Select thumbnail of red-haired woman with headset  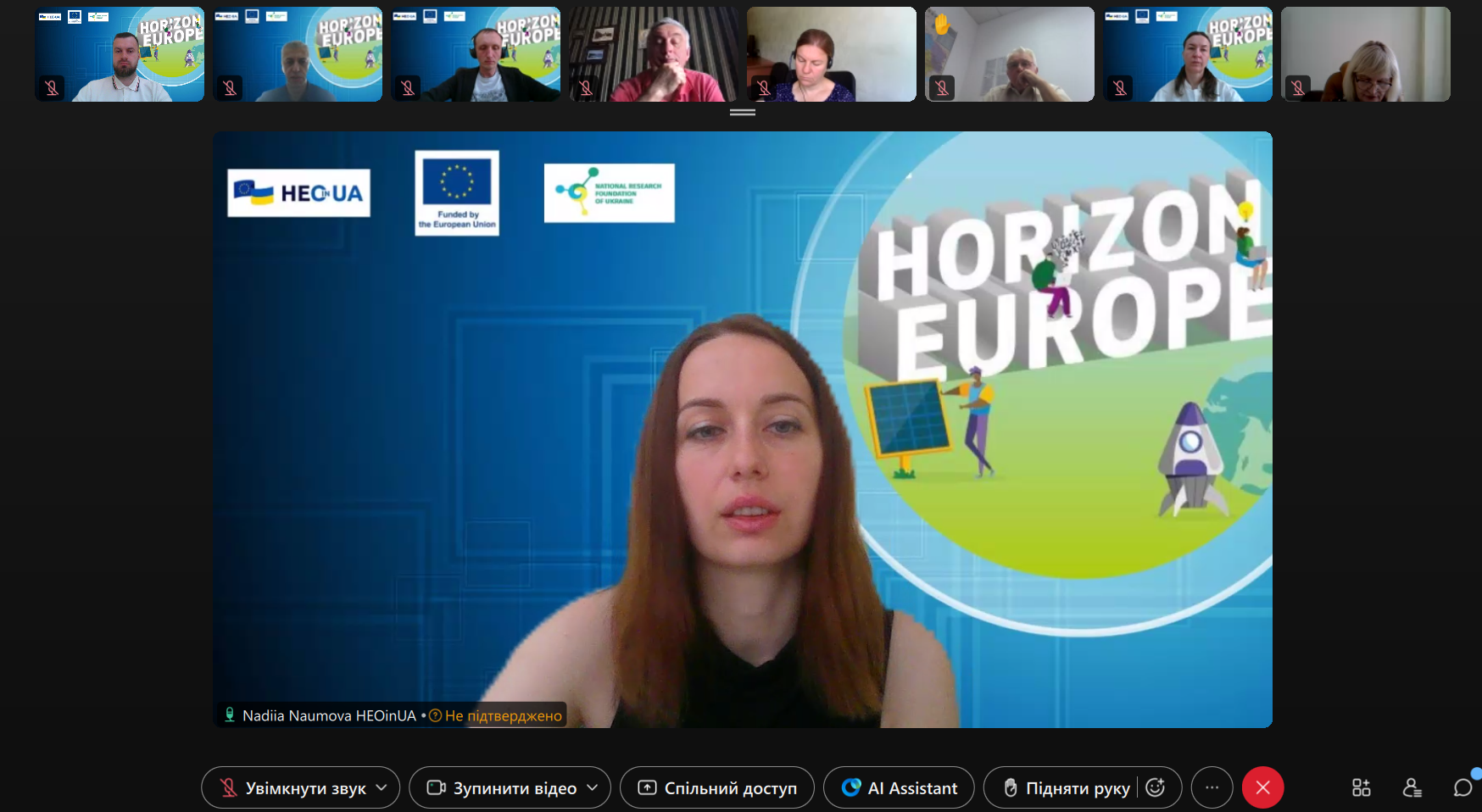click(x=832, y=54)
